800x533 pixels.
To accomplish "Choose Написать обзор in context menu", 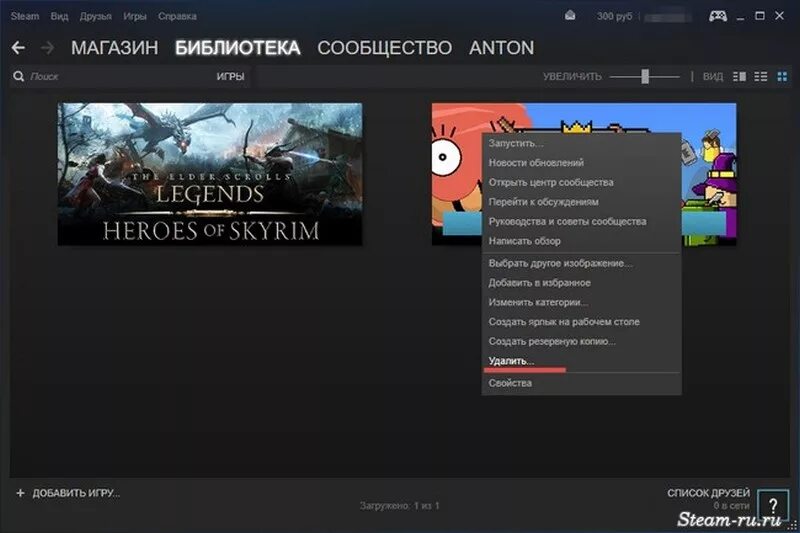I will (582, 241).
